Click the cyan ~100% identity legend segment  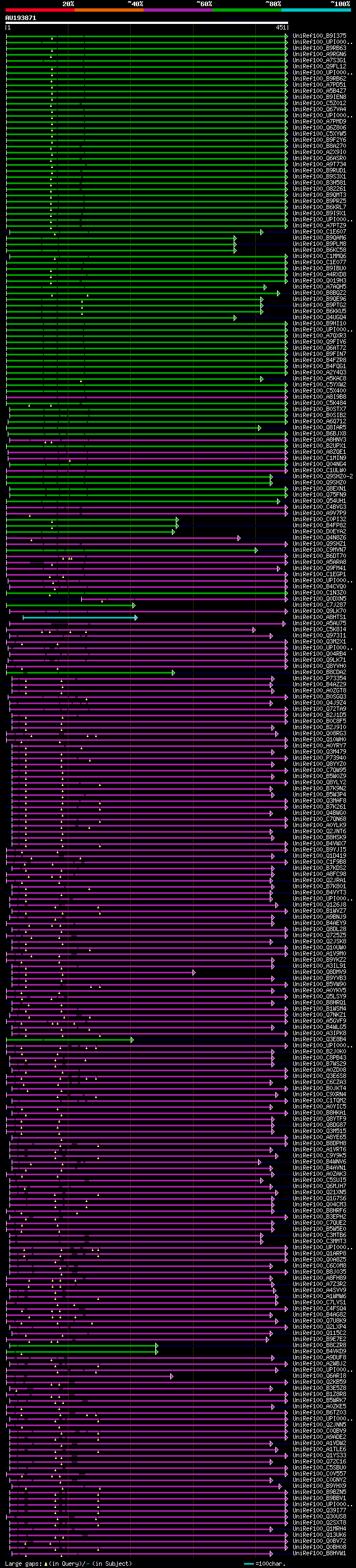click(x=317, y=10)
